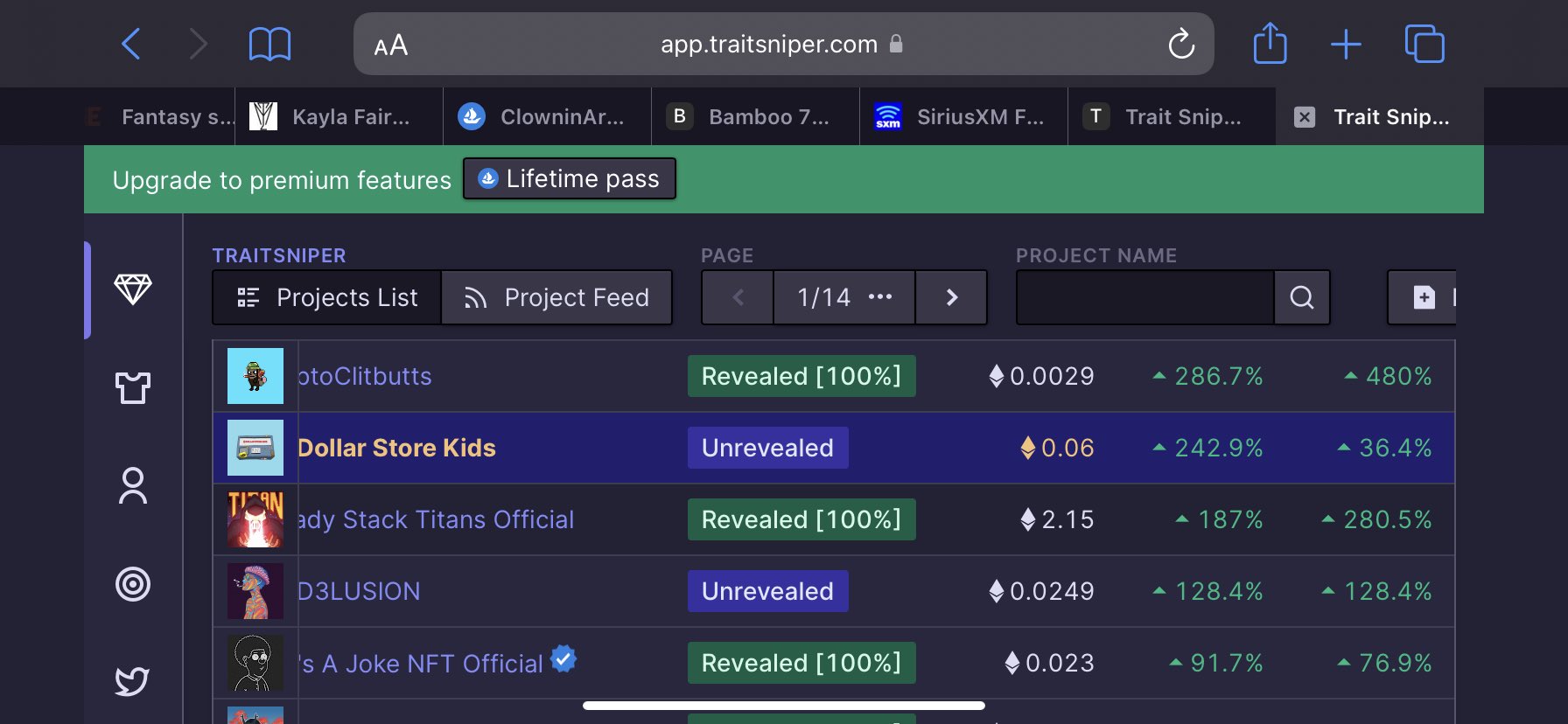Click Revealed [100%] badge for otoClitbutts
The image size is (1568, 724).
point(801,376)
